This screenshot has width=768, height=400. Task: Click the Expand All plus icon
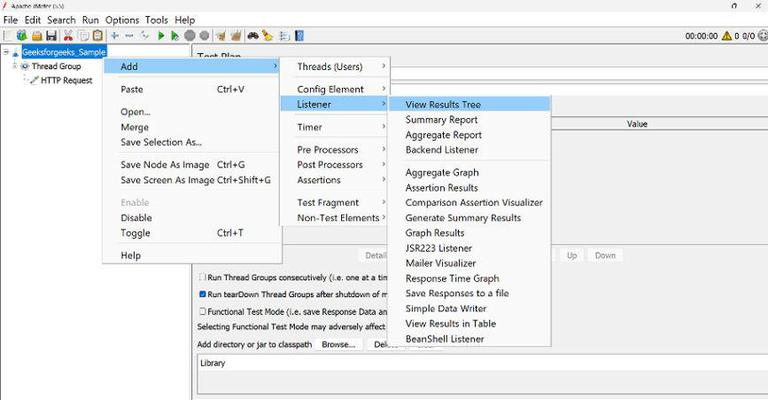pyautogui.click(x=115, y=35)
